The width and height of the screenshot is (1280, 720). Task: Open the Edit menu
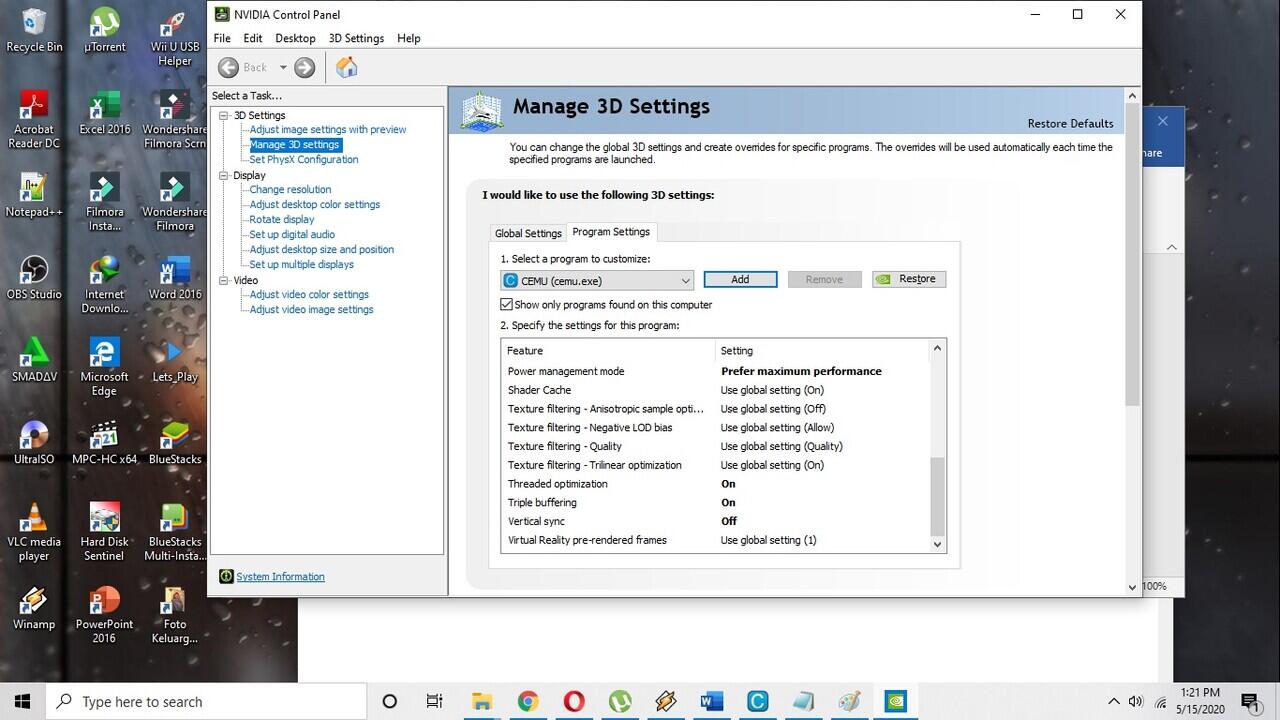253,38
